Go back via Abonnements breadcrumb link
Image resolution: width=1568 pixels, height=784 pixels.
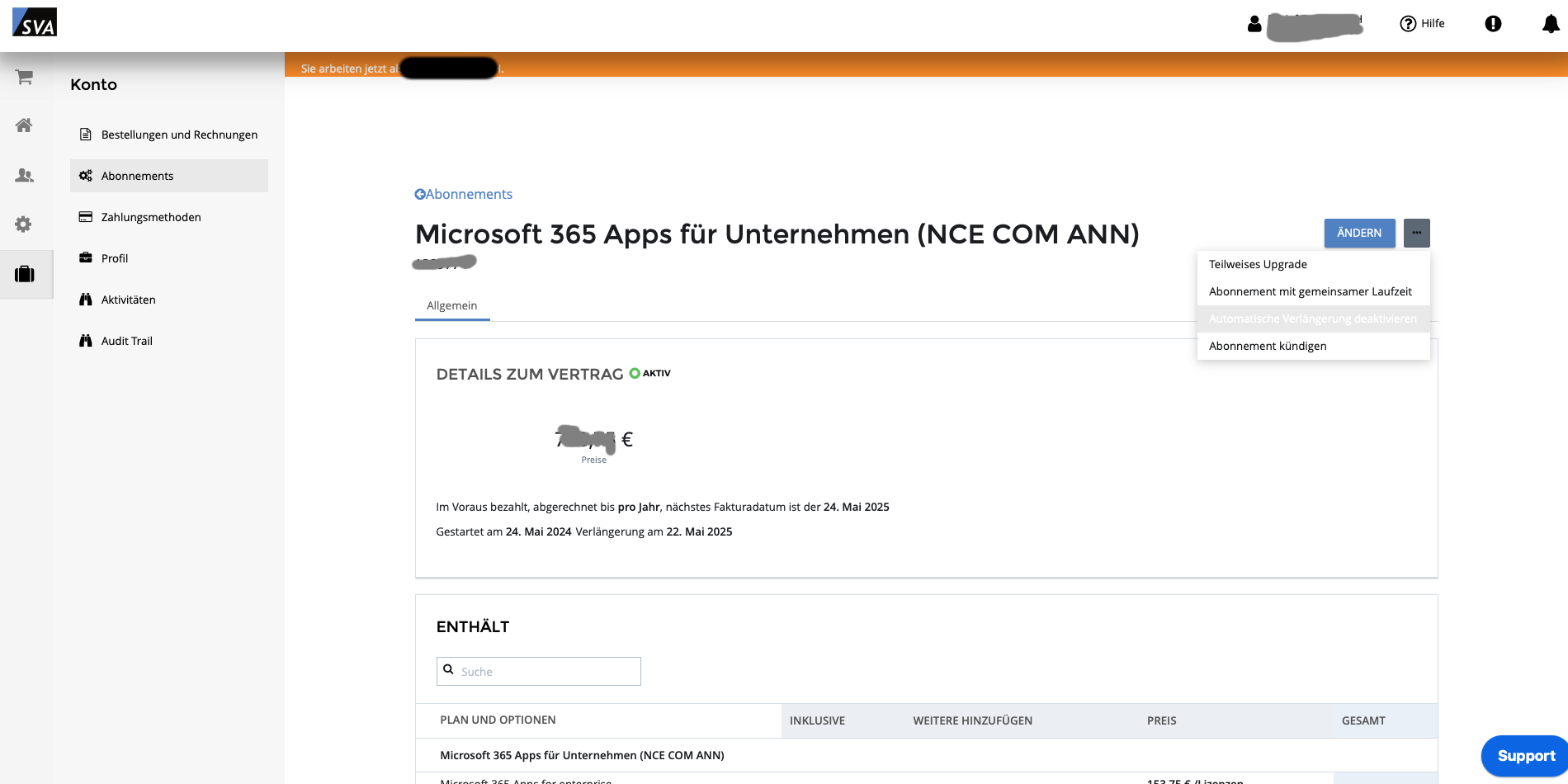[x=464, y=194]
